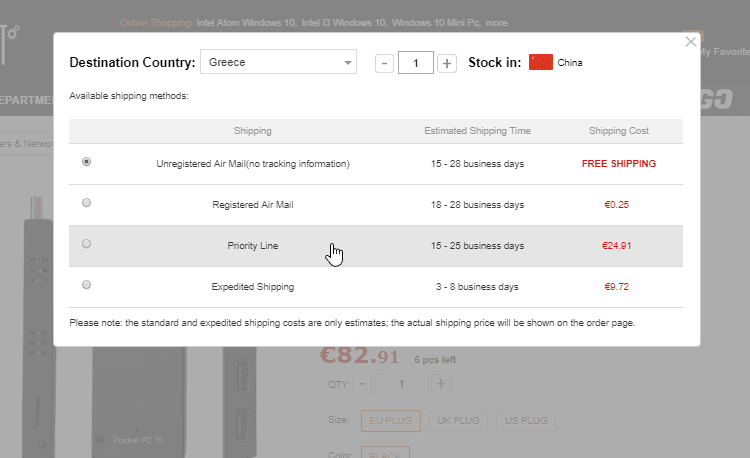Select Registered Air Mail radio button
The height and width of the screenshot is (458, 750).
tap(86, 203)
